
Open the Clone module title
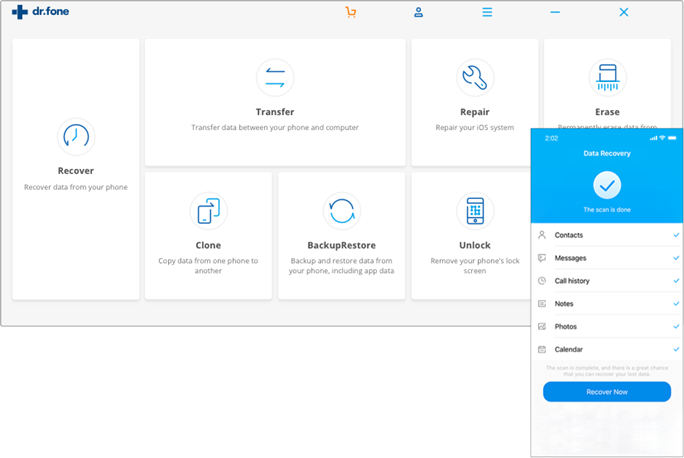tap(209, 245)
